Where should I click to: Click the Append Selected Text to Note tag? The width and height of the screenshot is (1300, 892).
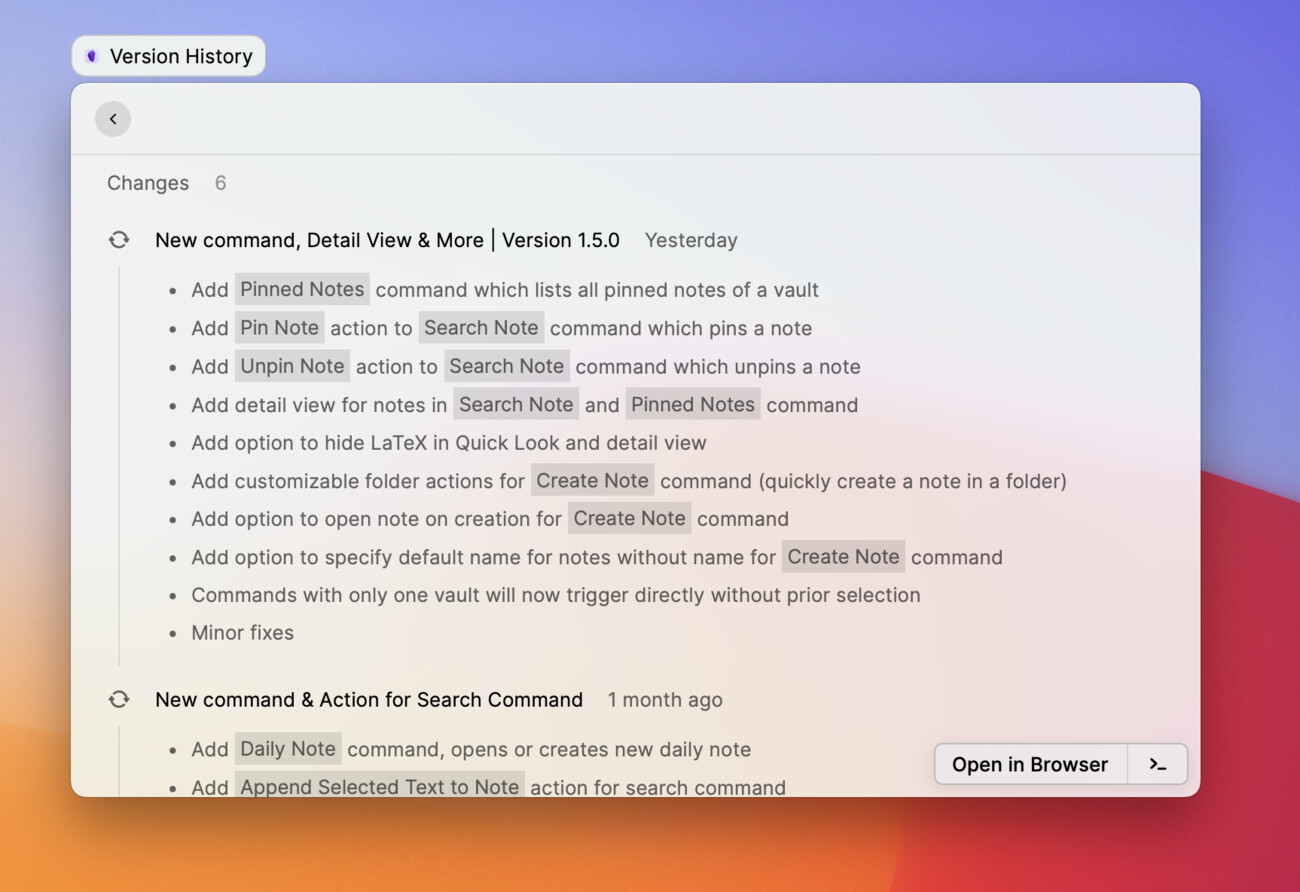378,787
